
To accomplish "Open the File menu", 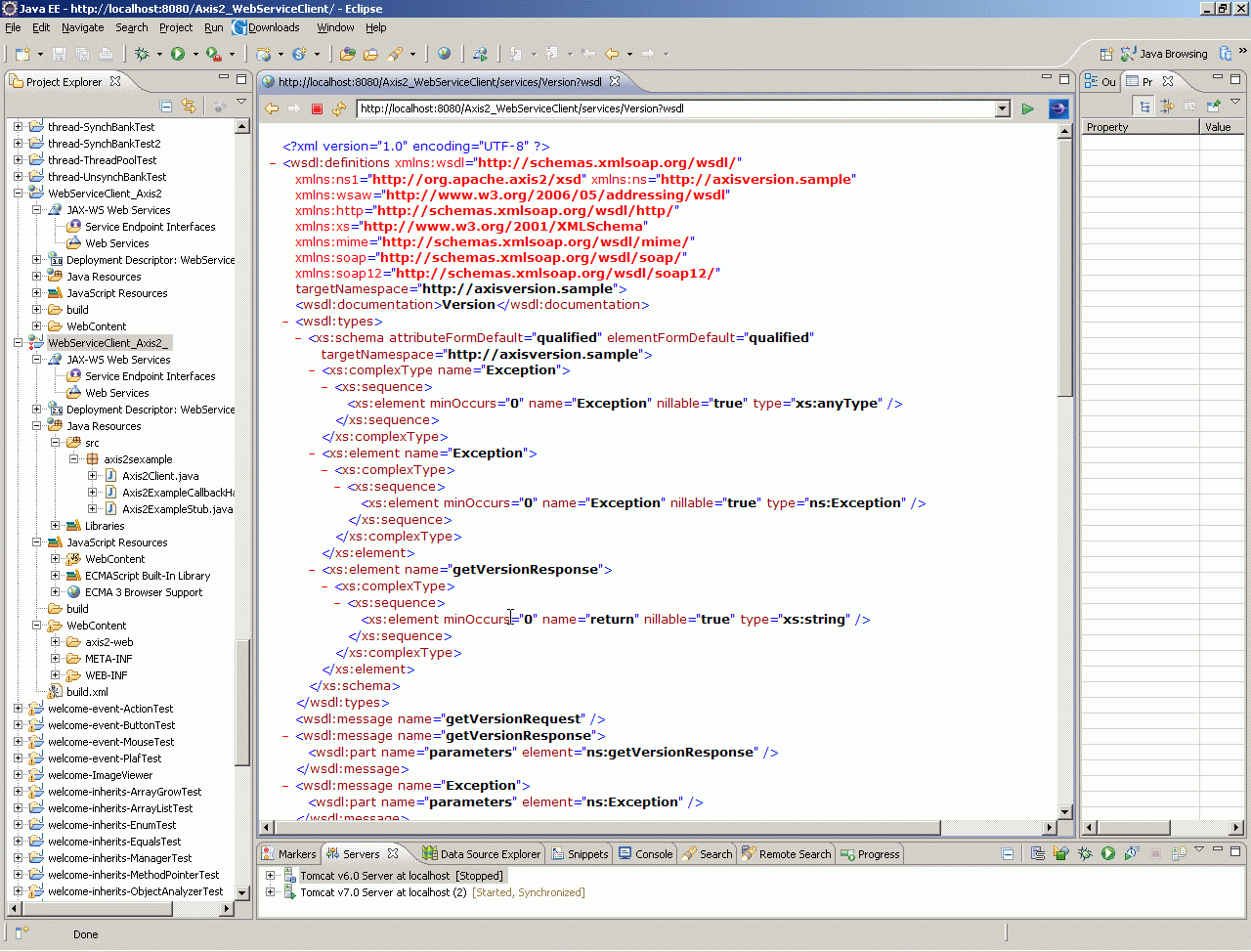I will click(13, 27).
